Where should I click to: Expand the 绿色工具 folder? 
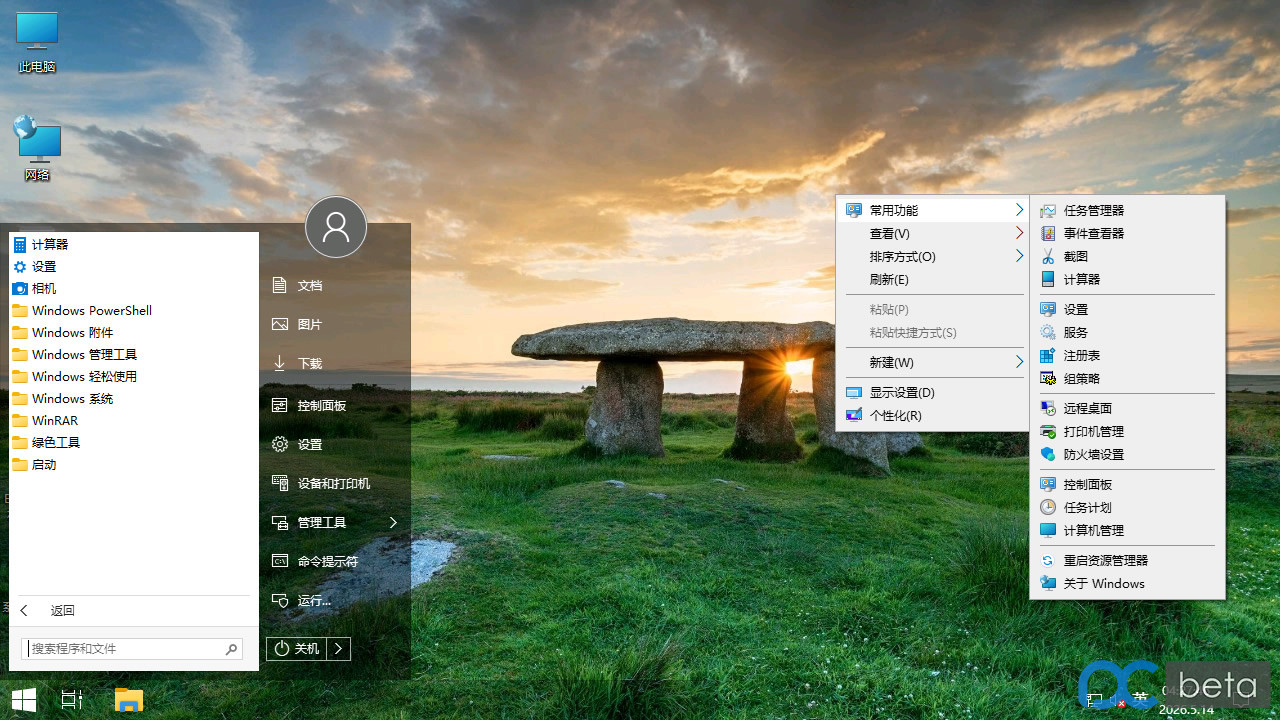134,442
